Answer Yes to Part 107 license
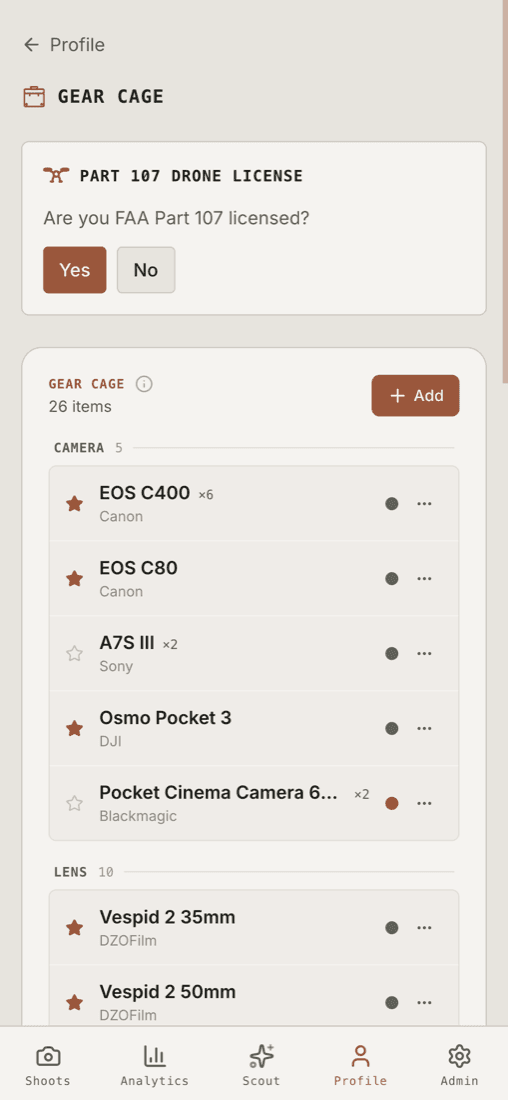The image size is (508, 1100). [x=75, y=270]
